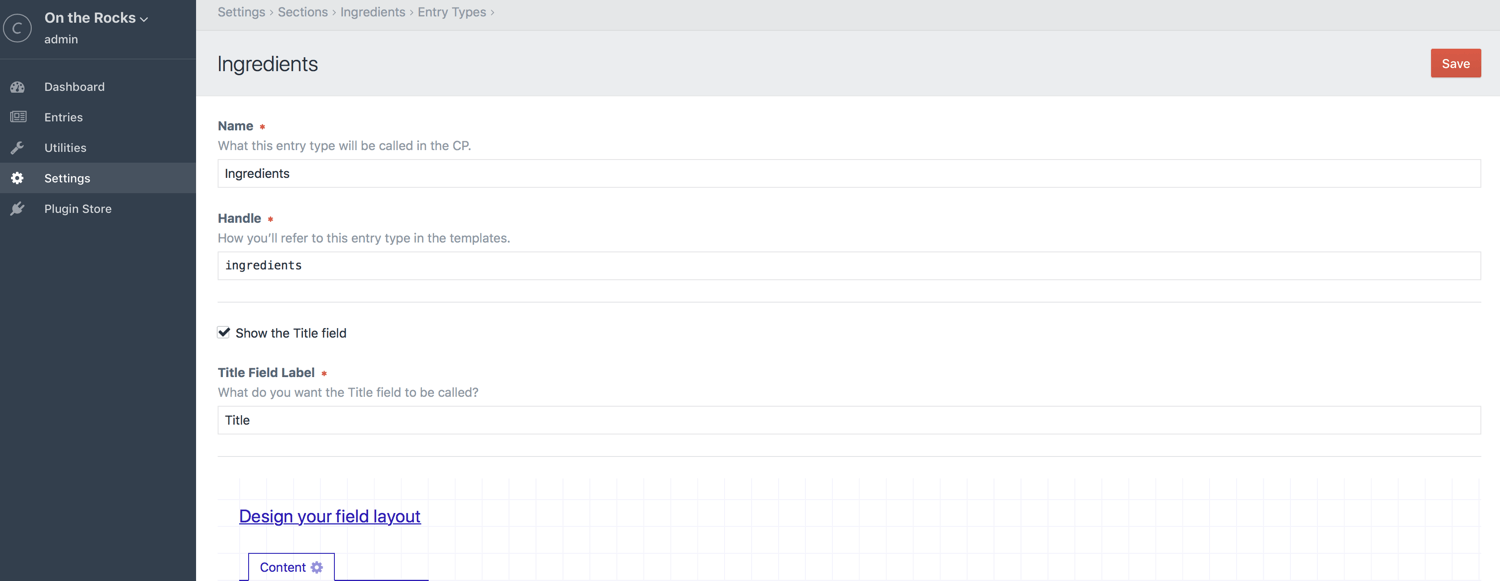
Task: Focus the Handle input field
Action: pos(849,265)
